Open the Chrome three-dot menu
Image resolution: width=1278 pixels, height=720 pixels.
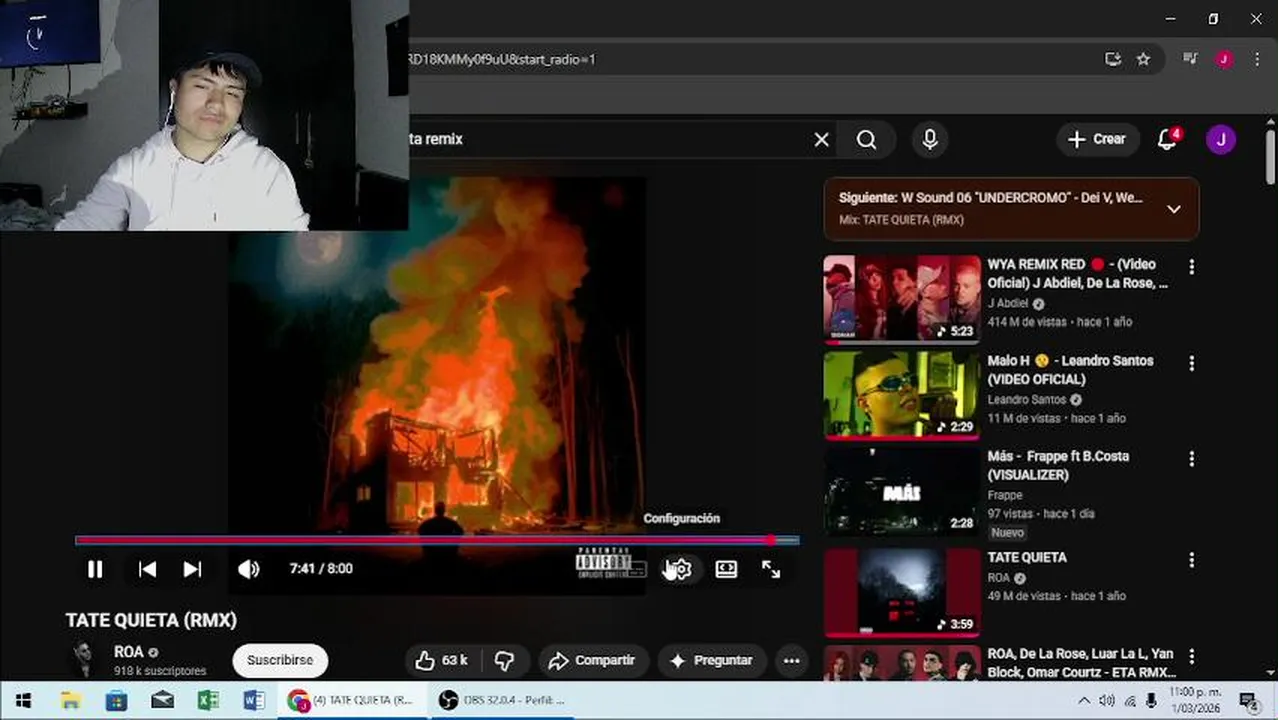pyautogui.click(x=1257, y=59)
